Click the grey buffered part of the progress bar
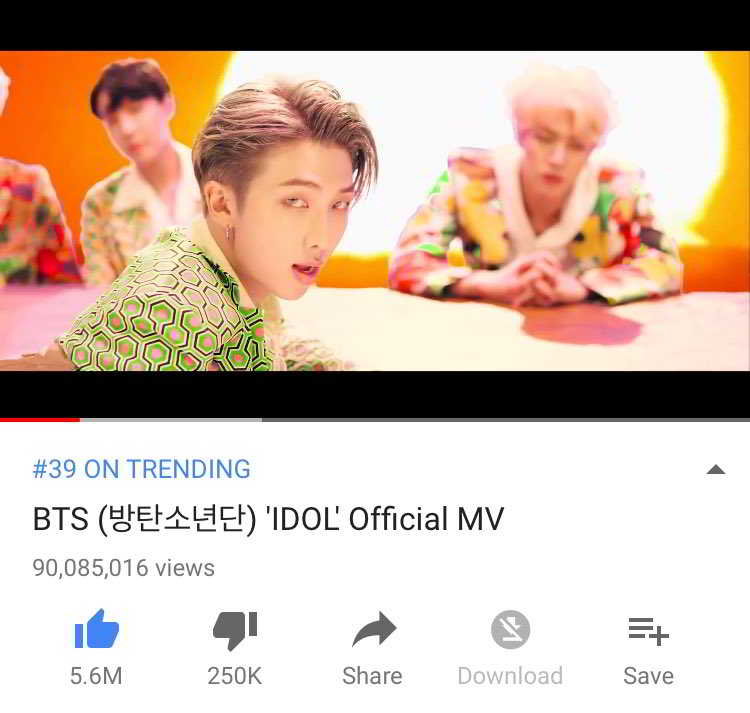 [171, 420]
